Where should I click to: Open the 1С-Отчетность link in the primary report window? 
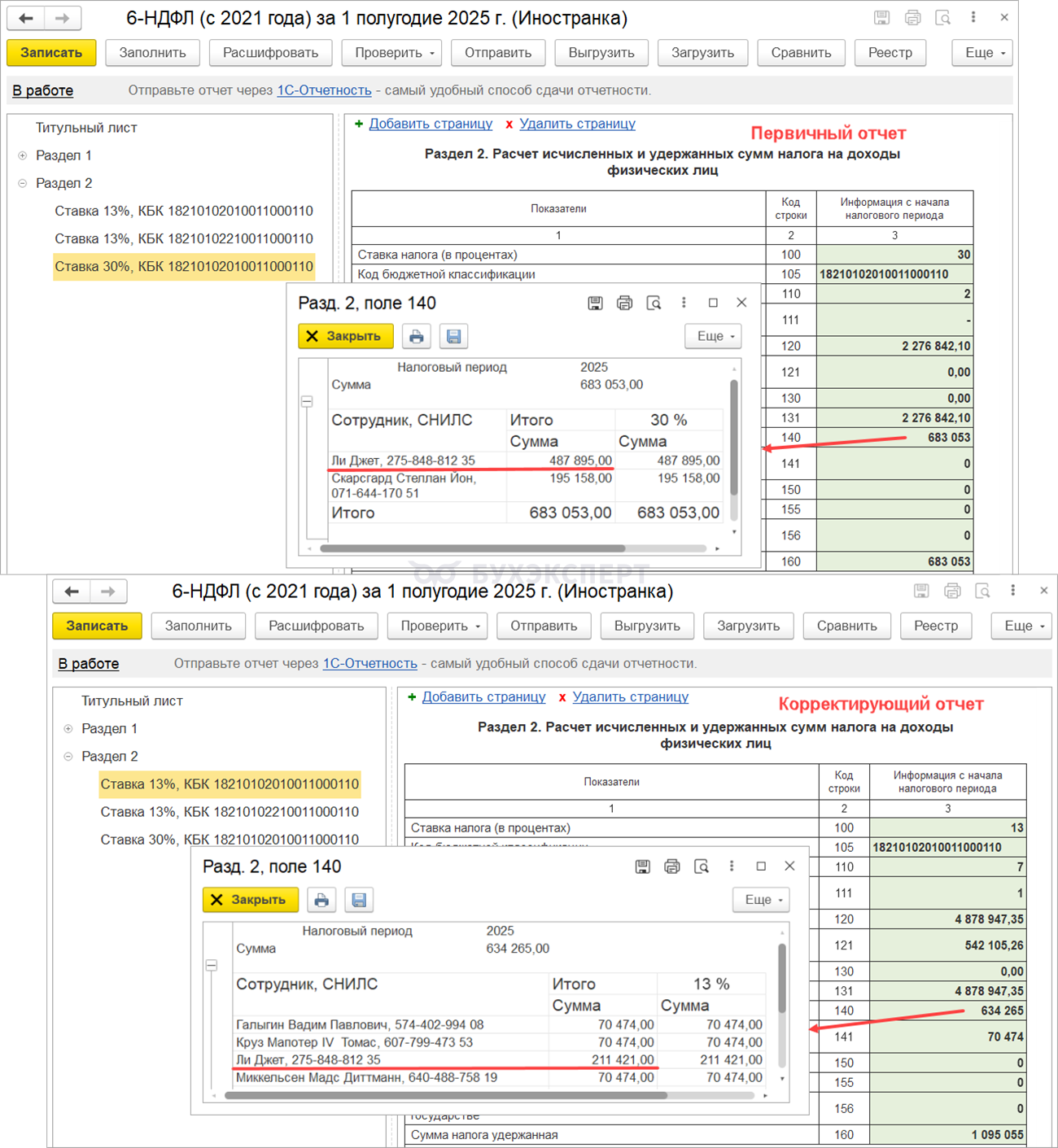(324, 90)
